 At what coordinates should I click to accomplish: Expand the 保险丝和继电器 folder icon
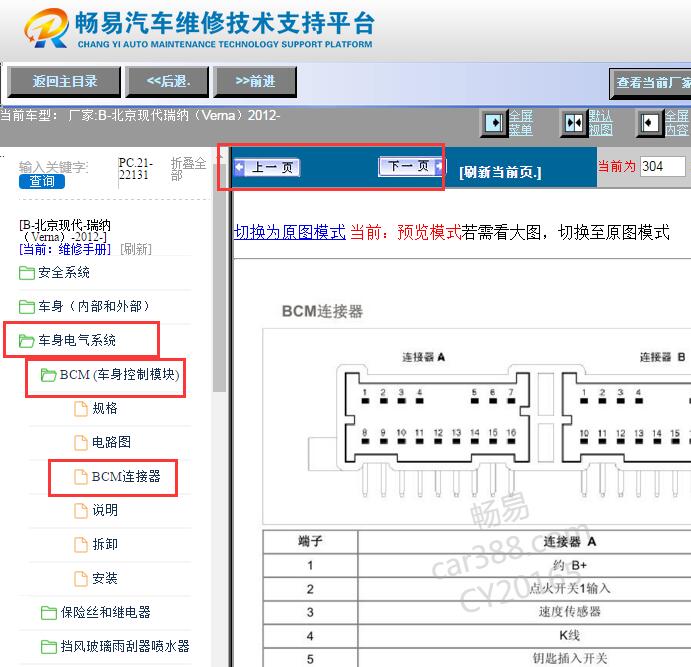point(48,612)
